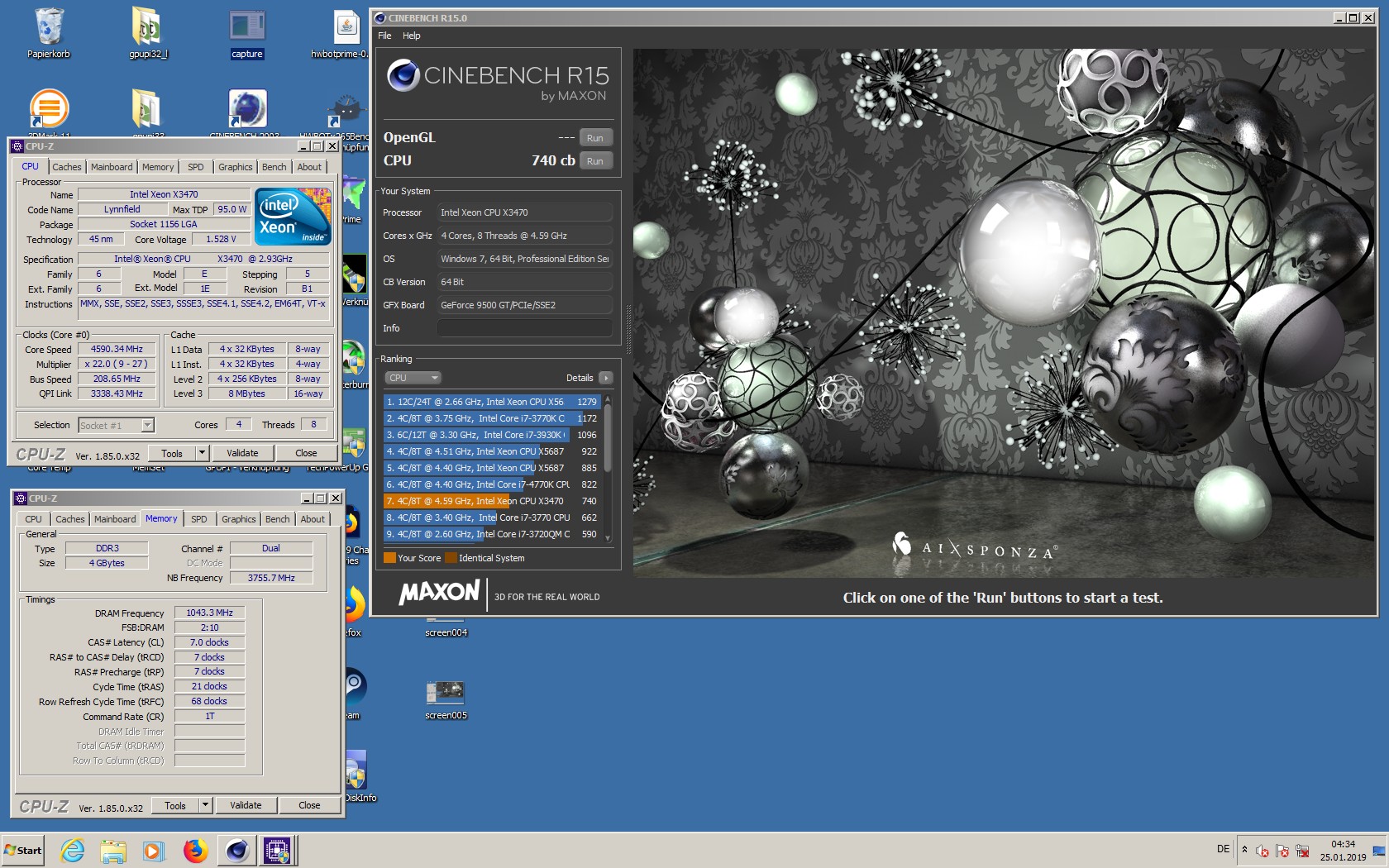Switch to Mainboard tab in upper CPU-Z
The width and height of the screenshot is (1389, 868).
(112, 167)
